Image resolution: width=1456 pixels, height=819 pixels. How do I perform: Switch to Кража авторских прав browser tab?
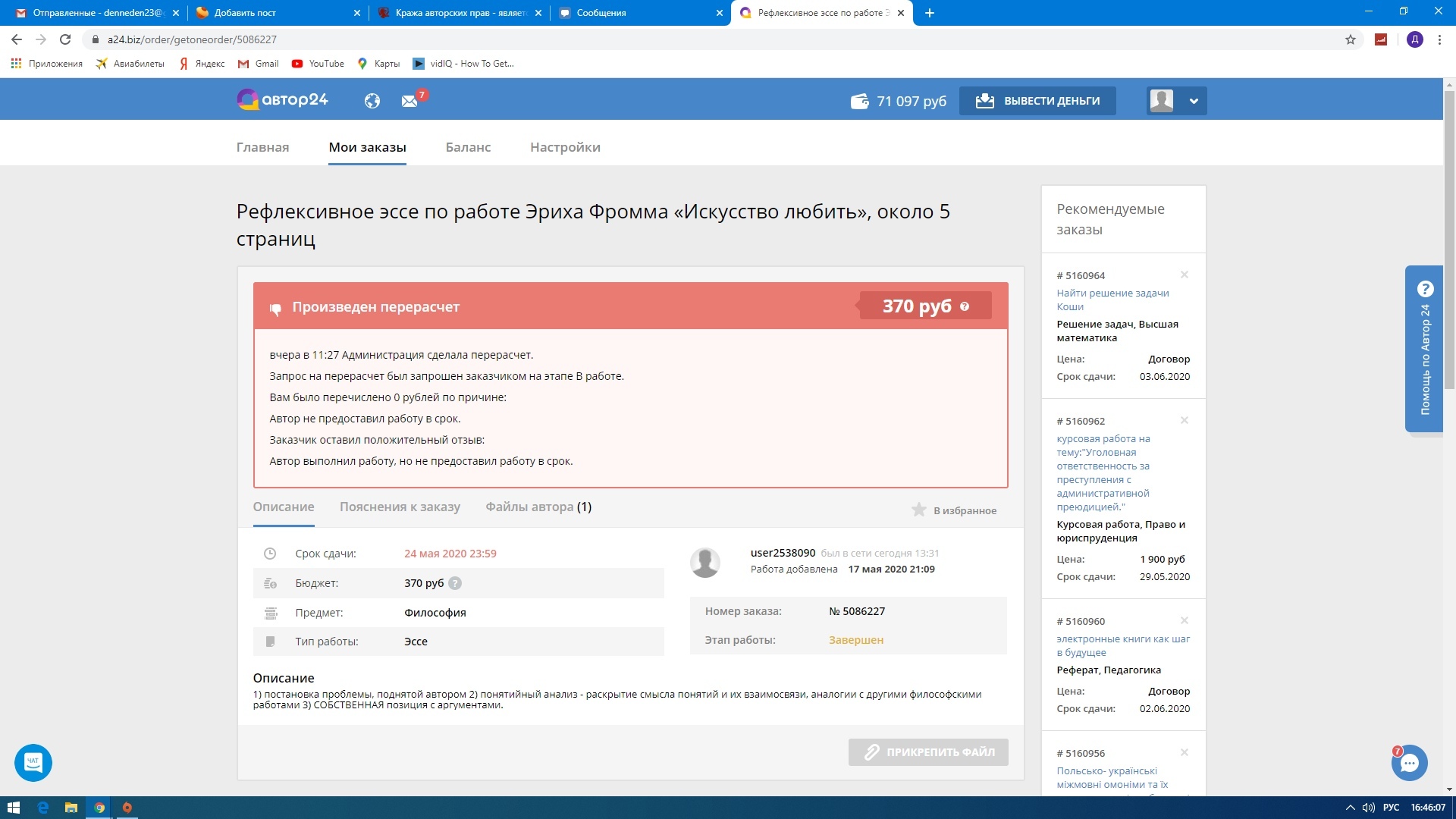coord(459,13)
